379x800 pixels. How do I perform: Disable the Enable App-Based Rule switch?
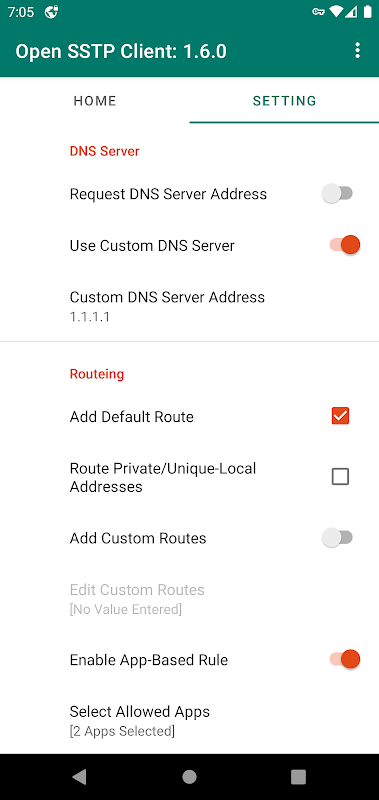(x=345, y=659)
